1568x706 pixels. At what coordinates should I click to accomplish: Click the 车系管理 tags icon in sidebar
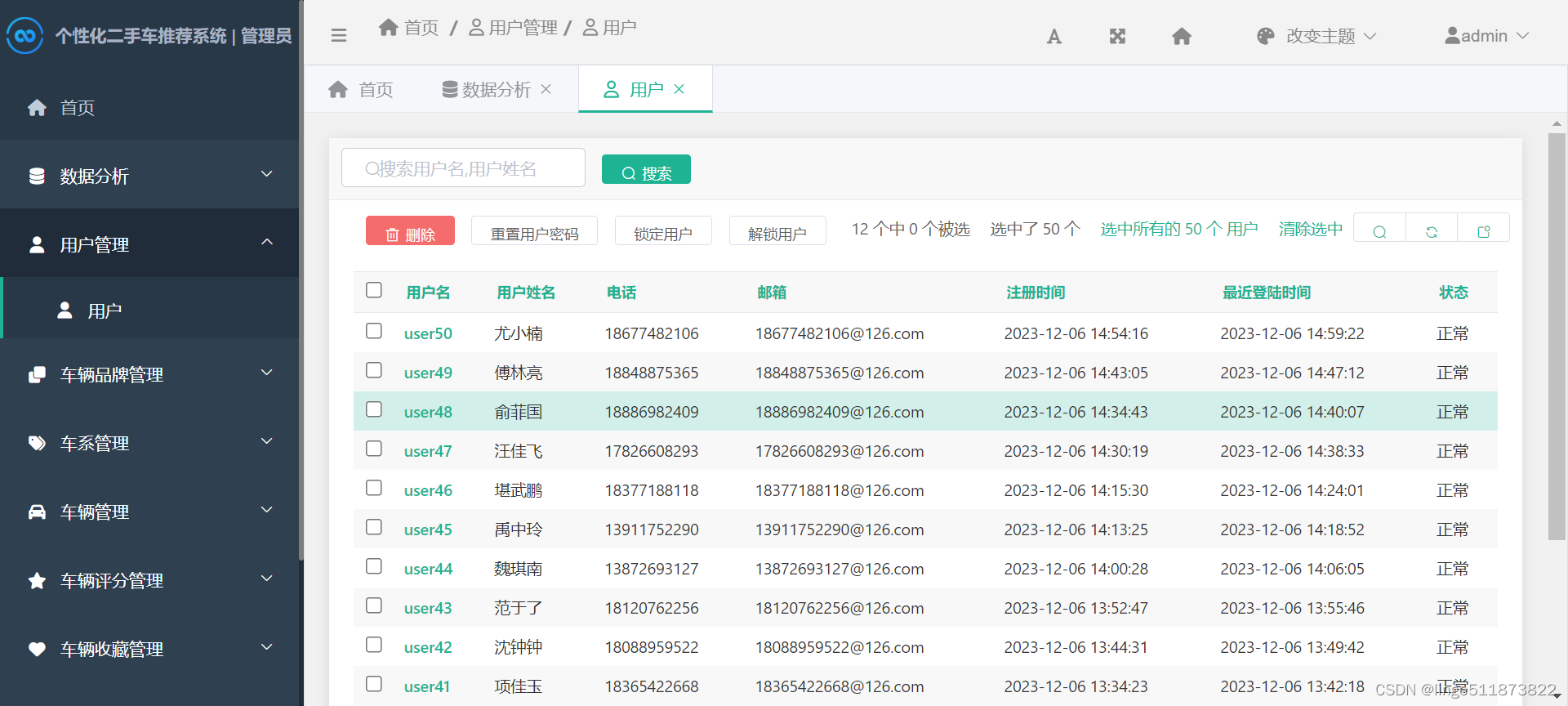[37, 443]
